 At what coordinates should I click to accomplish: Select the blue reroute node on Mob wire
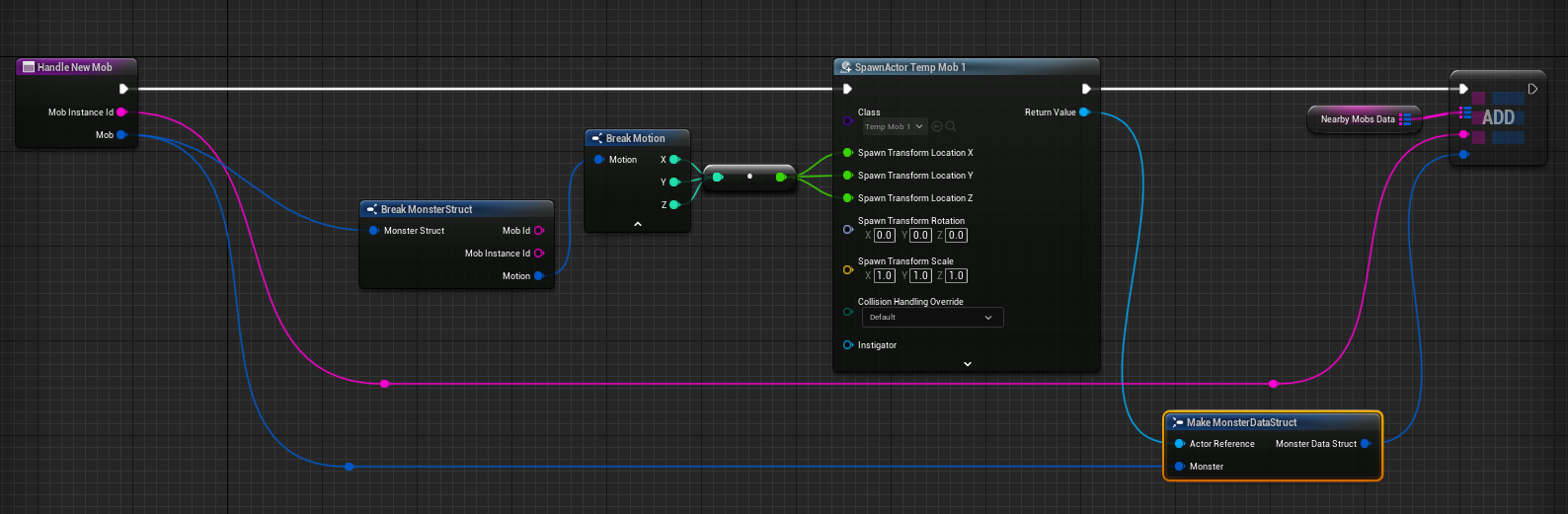[x=350, y=467]
